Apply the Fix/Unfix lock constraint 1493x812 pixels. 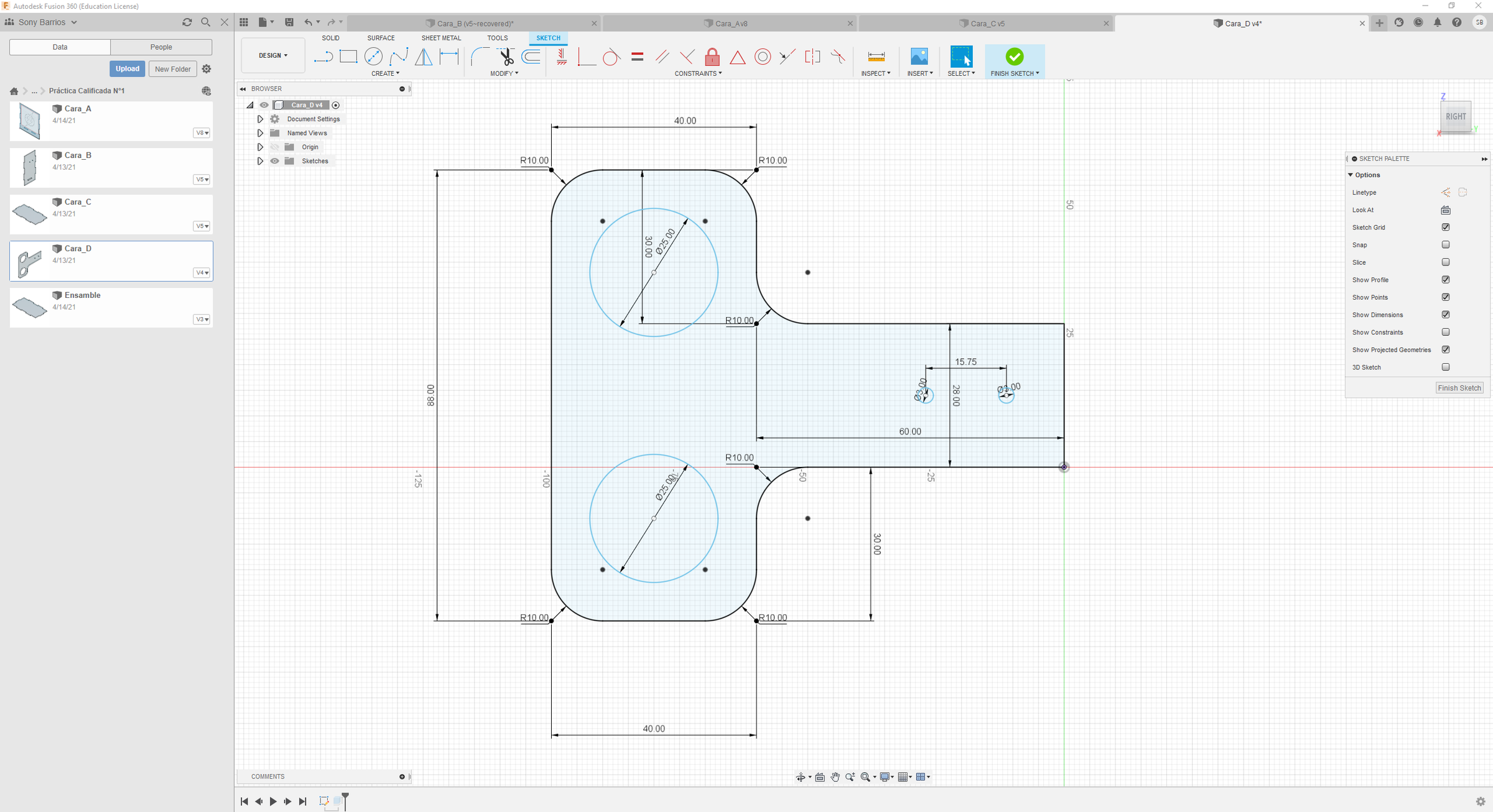tap(712, 57)
